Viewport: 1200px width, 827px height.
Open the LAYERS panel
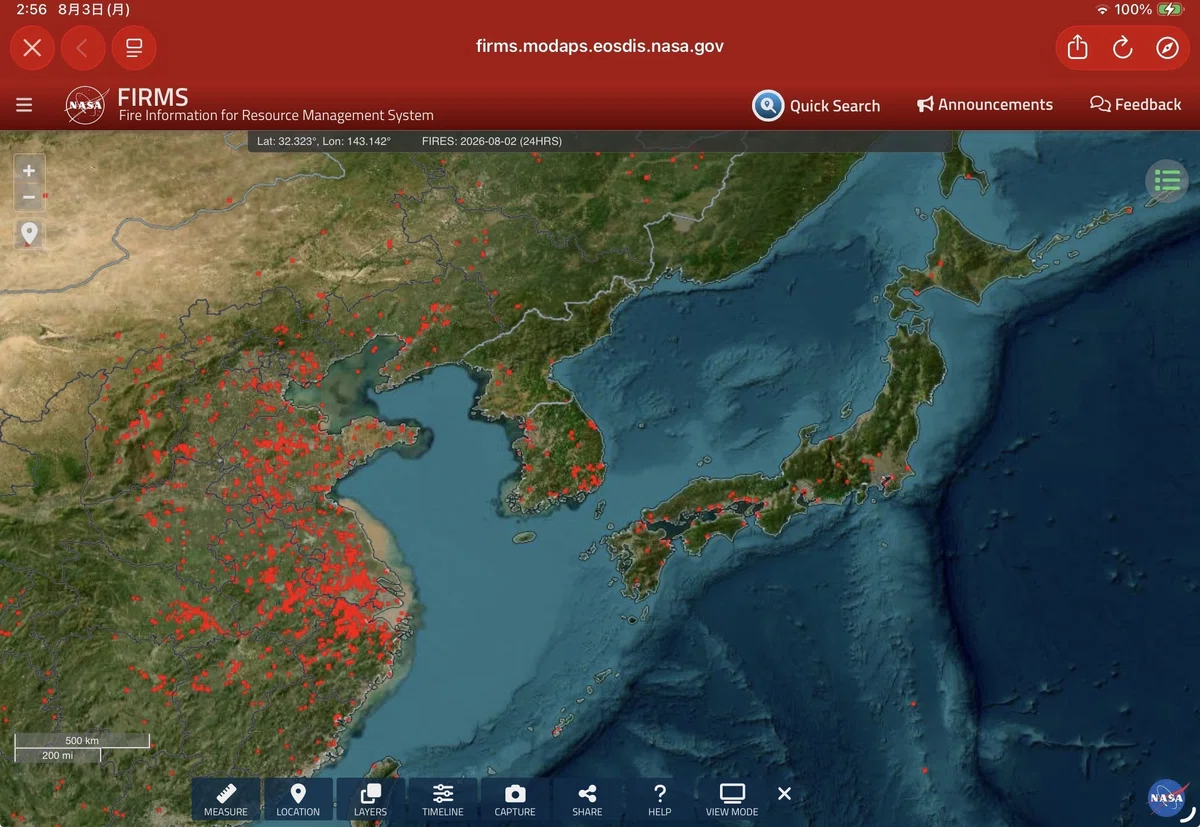(370, 800)
